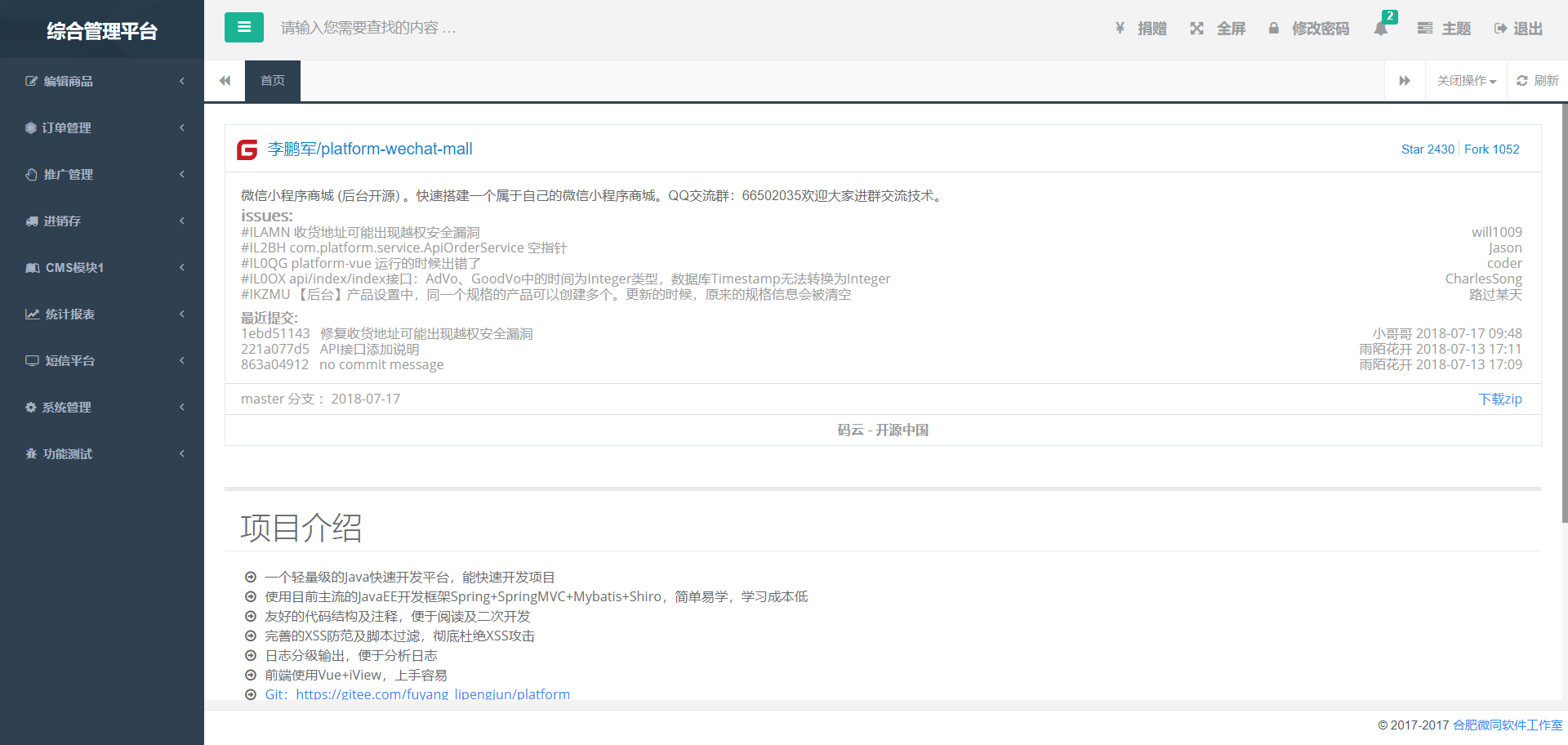Expand 功能测试 menu via its chevron

tap(182, 453)
